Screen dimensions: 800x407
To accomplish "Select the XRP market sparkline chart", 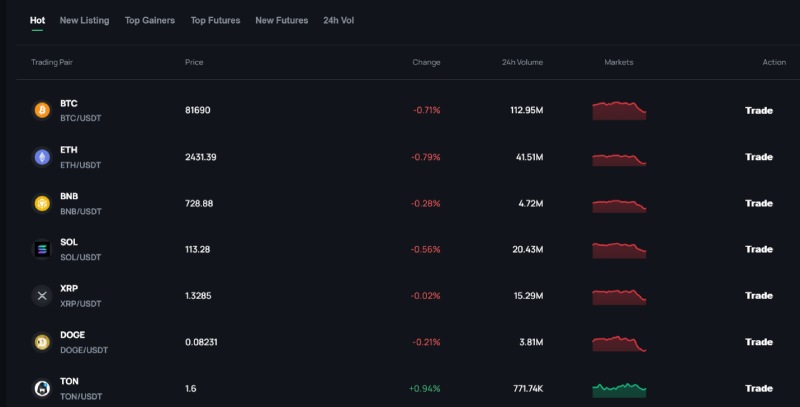I will (x=619, y=297).
